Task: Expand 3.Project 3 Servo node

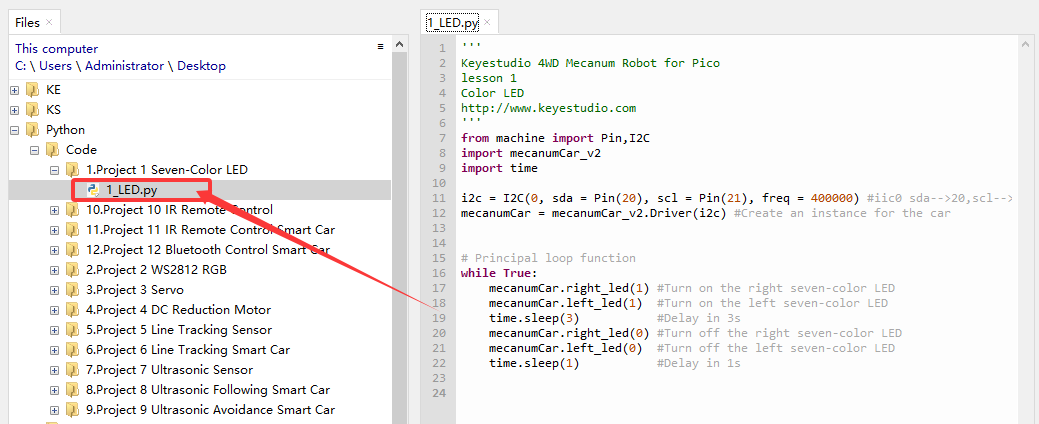Action: [x=54, y=290]
